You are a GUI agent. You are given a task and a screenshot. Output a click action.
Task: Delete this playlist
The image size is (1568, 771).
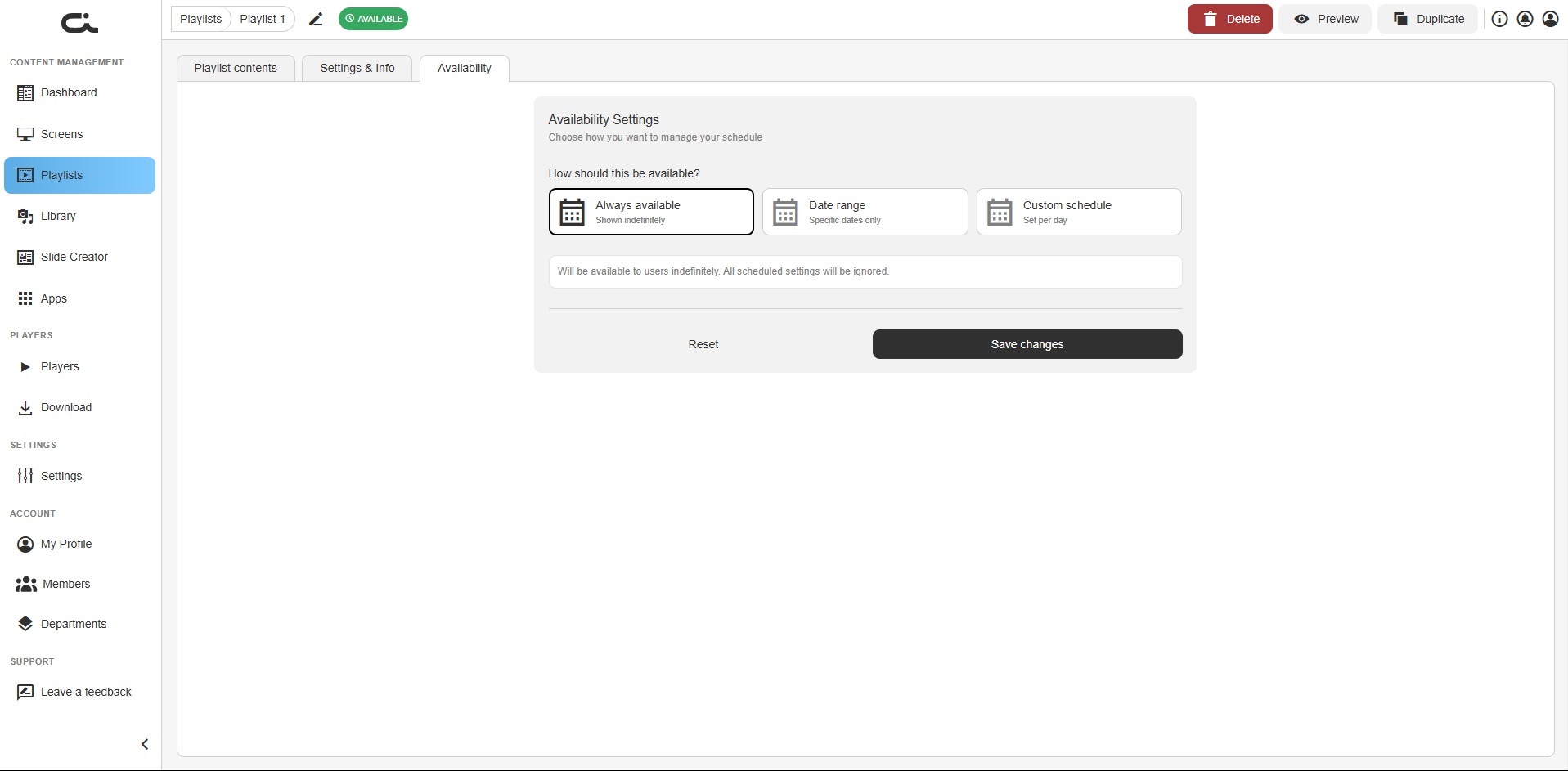click(1229, 19)
